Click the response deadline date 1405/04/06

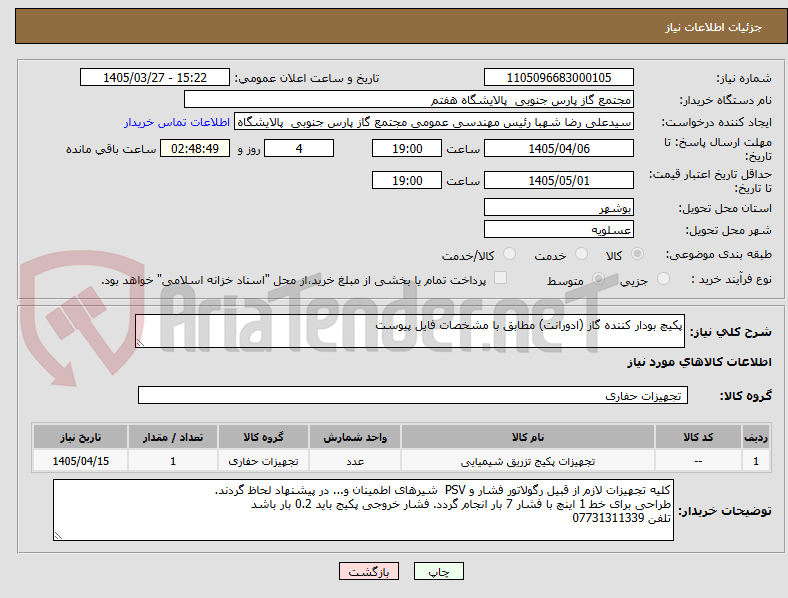[x=558, y=148]
